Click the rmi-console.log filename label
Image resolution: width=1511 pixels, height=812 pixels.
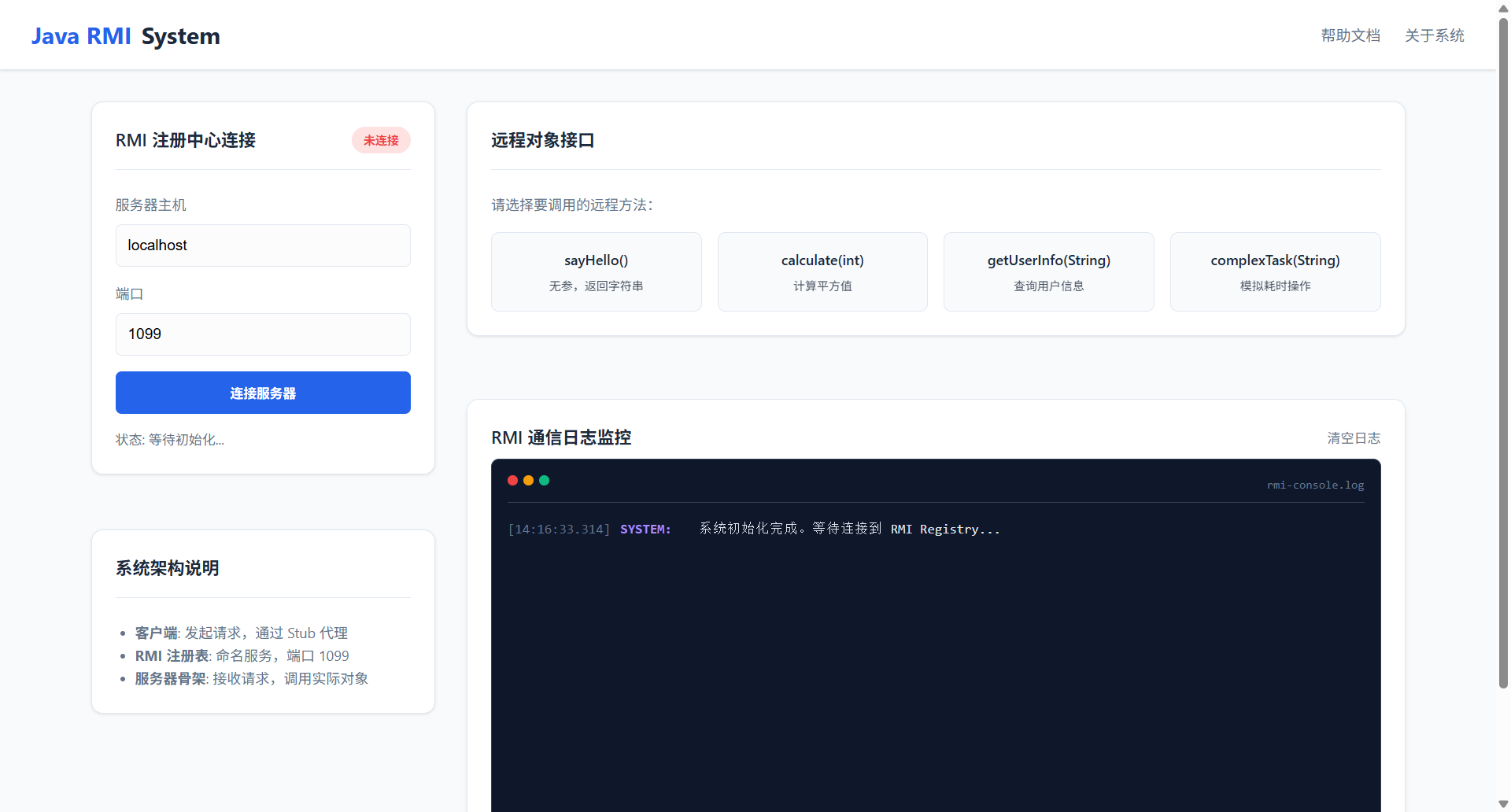pyautogui.click(x=1315, y=485)
